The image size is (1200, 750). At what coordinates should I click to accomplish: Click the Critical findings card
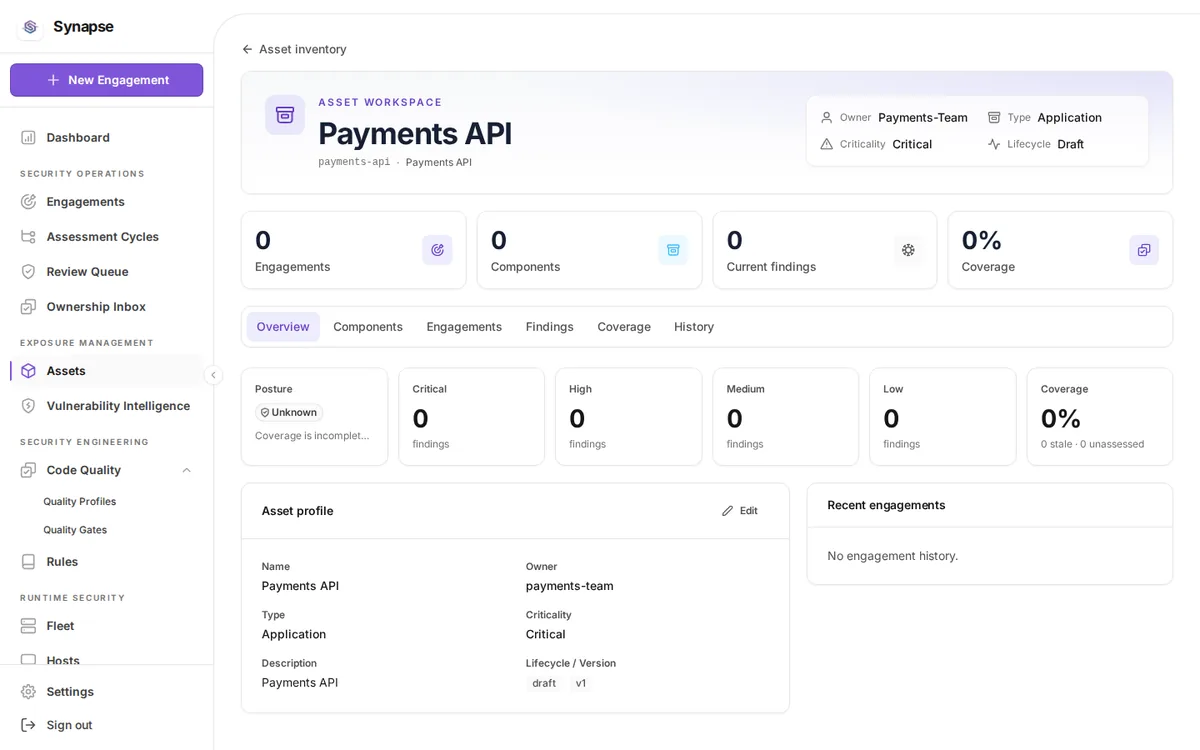(471, 417)
